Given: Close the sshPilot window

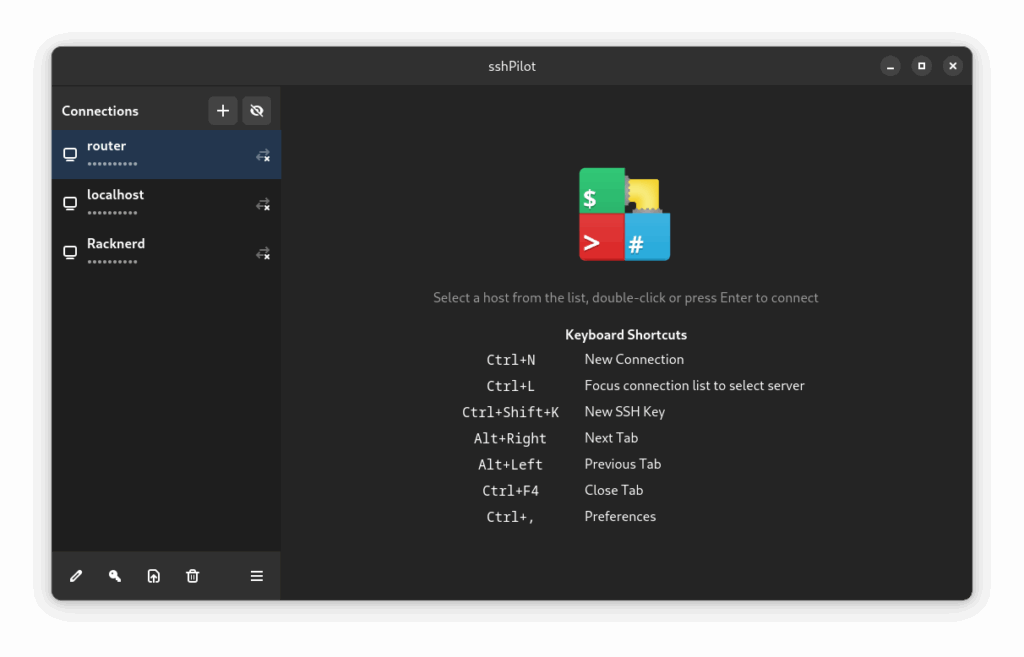Looking at the screenshot, I should tap(953, 66).
